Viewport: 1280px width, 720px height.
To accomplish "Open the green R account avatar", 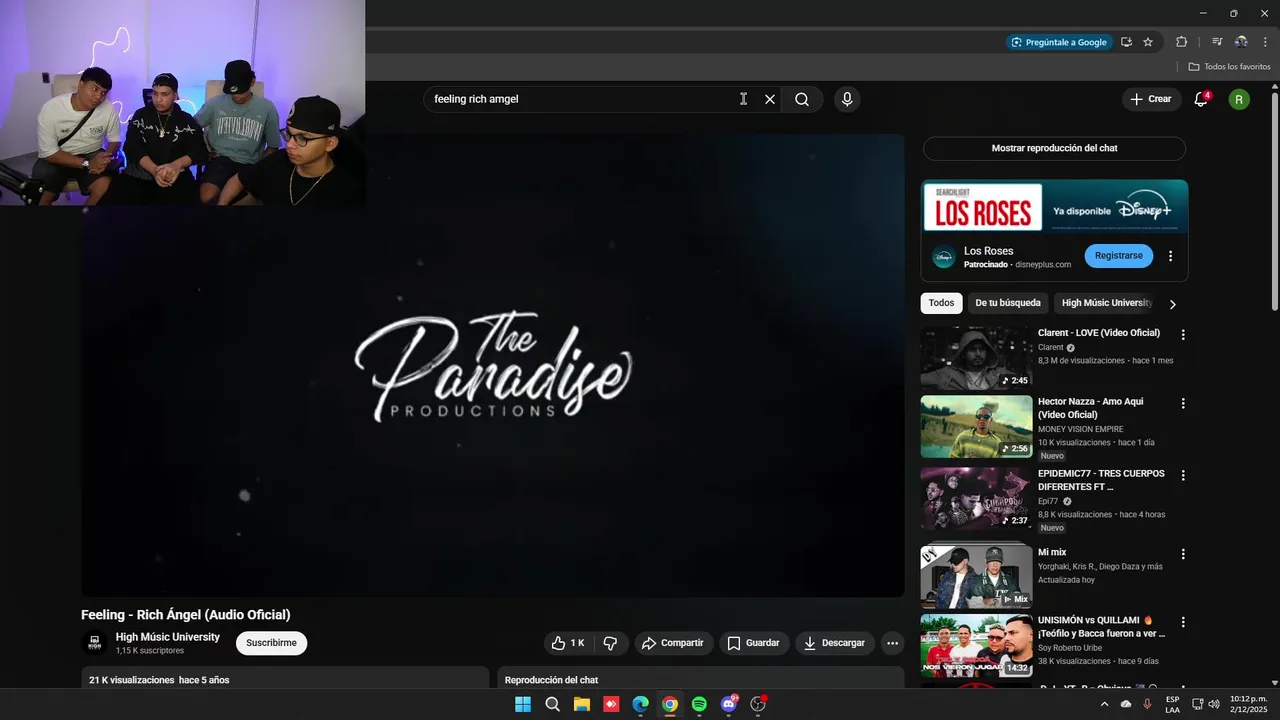I will pos(1239,99).
